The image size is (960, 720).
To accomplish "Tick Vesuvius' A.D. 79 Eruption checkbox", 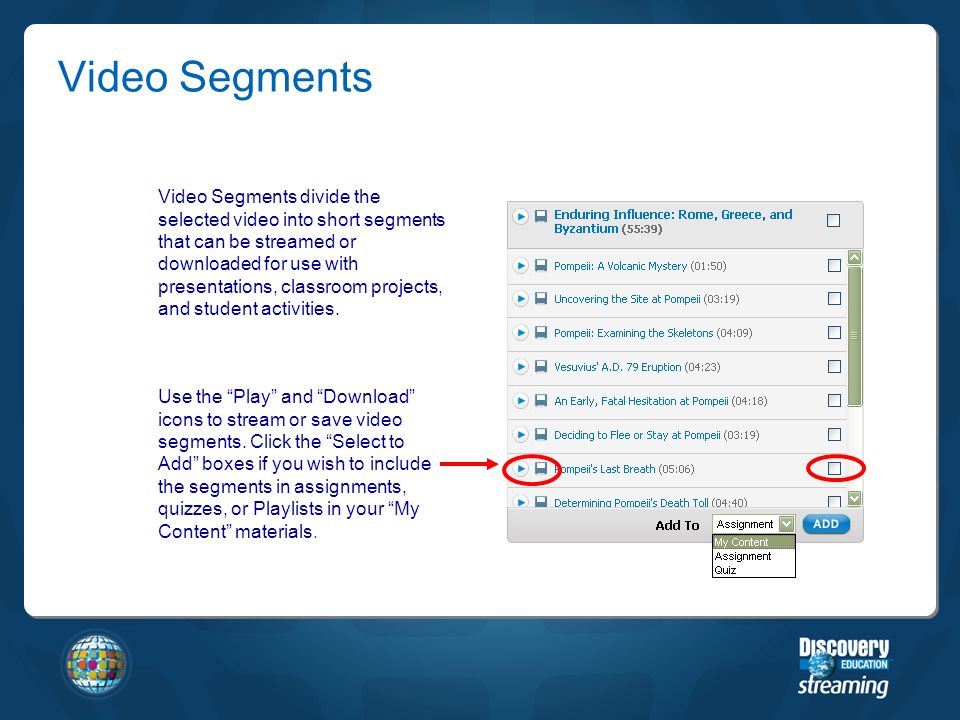I will coord(834,367).
